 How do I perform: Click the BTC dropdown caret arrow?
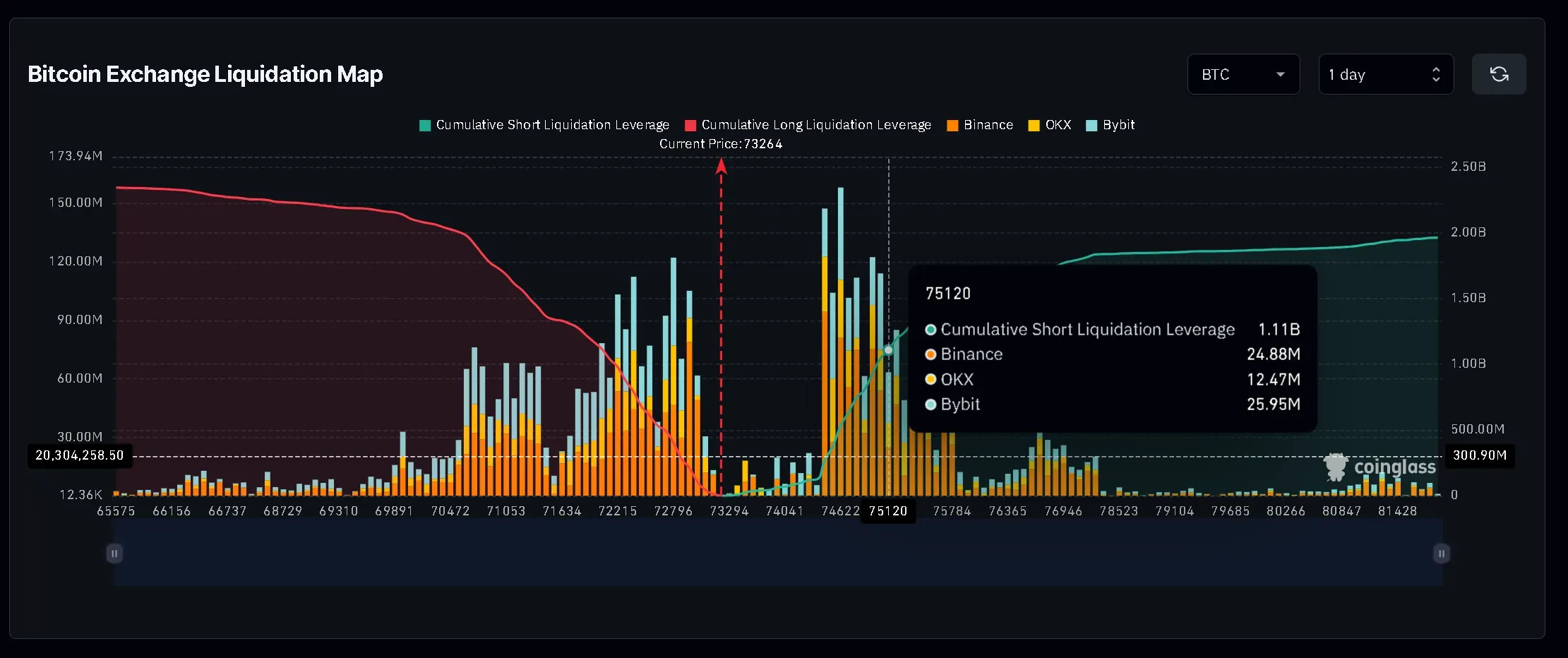pyautogui.click(x=1280, y=74)
